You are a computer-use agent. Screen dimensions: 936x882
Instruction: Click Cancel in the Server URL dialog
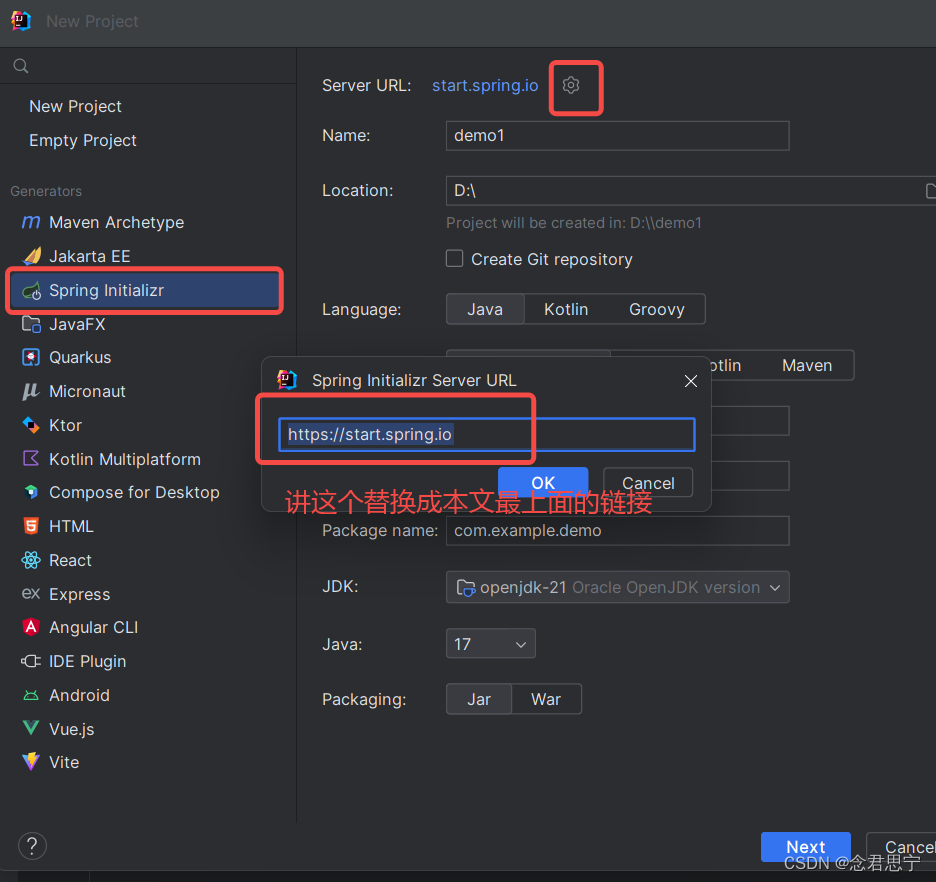(648, 482)
